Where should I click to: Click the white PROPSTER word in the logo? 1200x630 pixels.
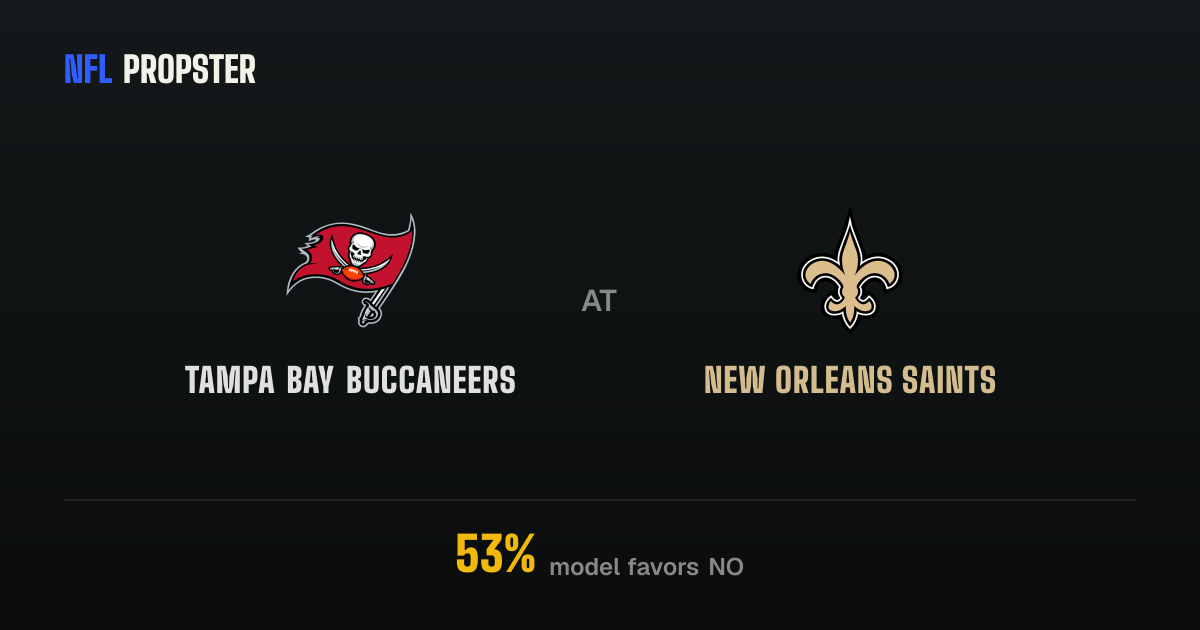coord(189,70)
